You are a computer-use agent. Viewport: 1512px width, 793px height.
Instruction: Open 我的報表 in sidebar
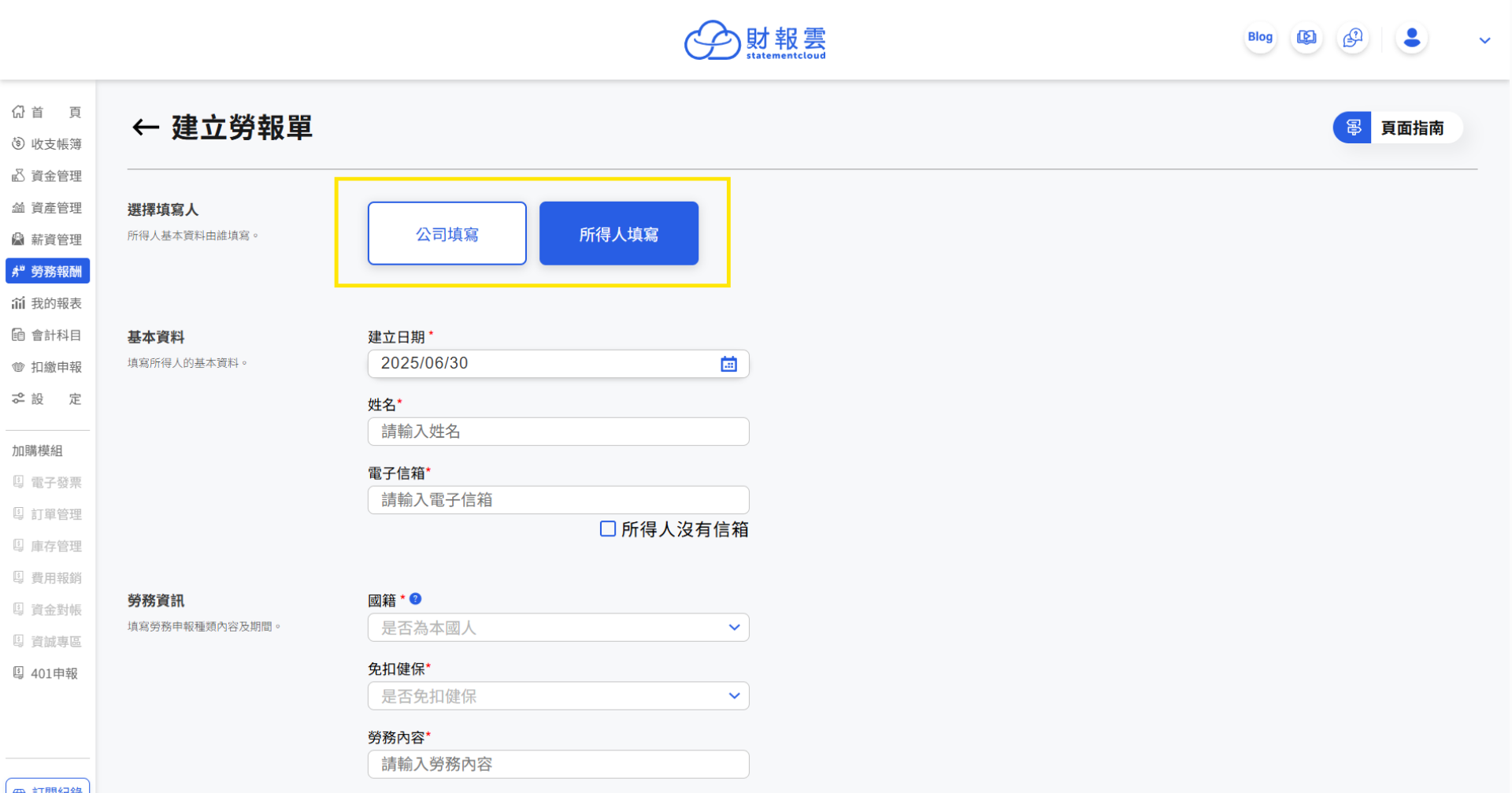(47, 303)
